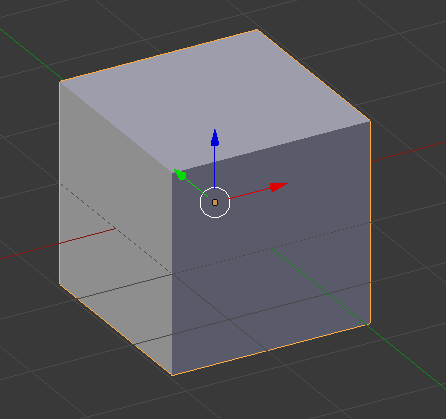Grab the green Y-axis gizmo arrow
The image size is (446, 419).
[x=180, y=175]
